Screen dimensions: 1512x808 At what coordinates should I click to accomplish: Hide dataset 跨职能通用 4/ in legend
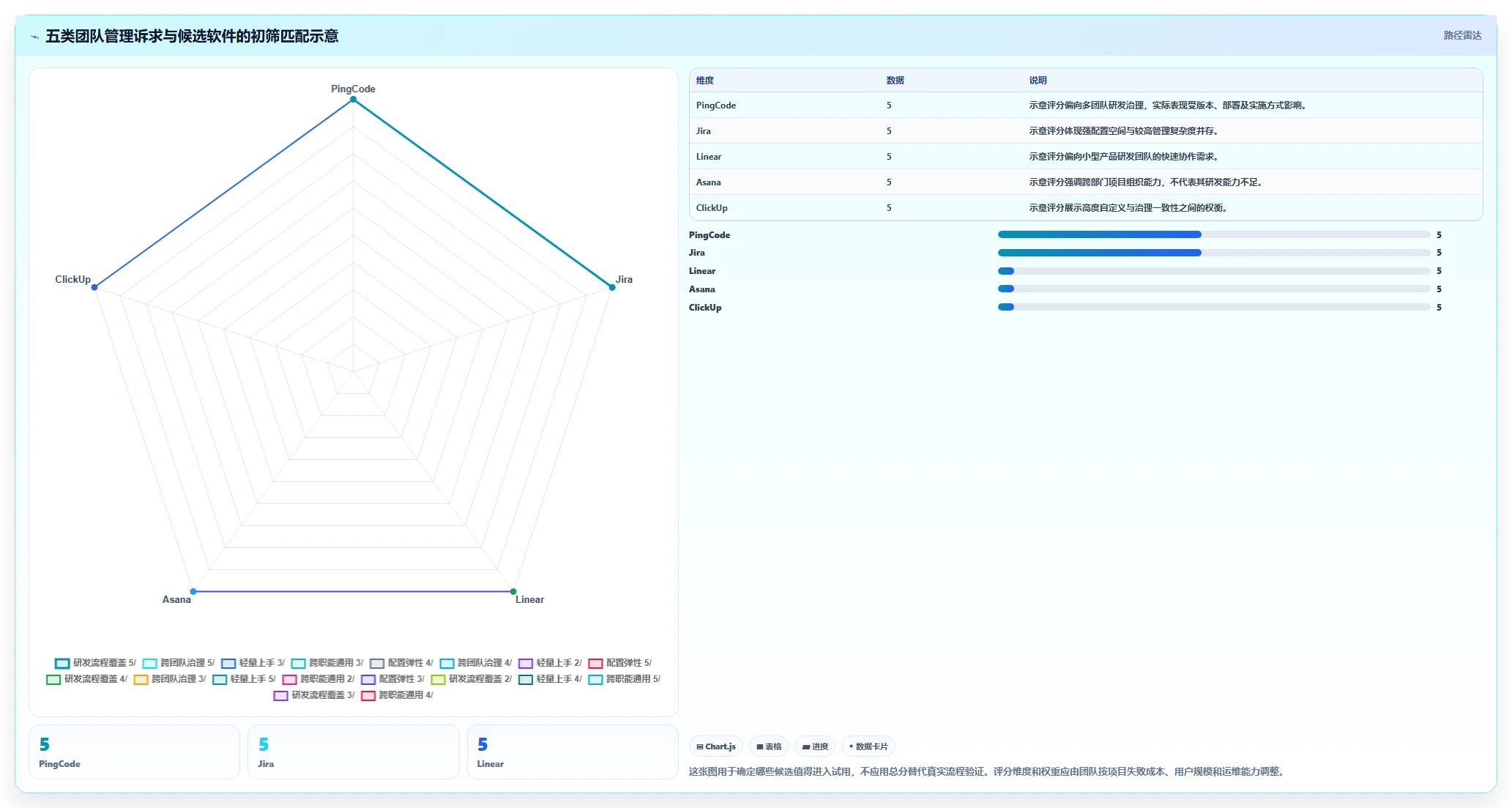398,695
